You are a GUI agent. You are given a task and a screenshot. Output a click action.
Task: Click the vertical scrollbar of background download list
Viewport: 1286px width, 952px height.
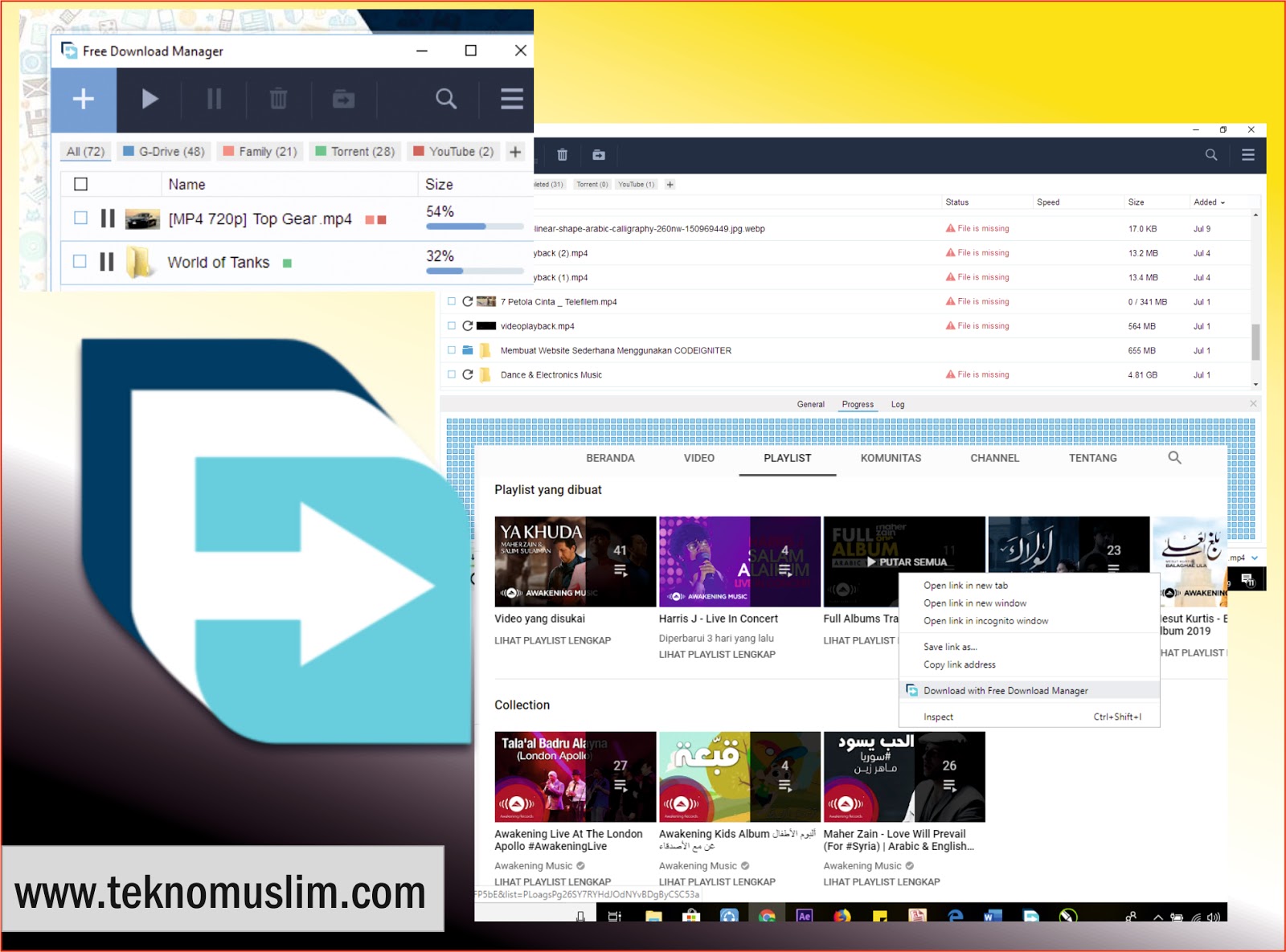[1255, 341]
